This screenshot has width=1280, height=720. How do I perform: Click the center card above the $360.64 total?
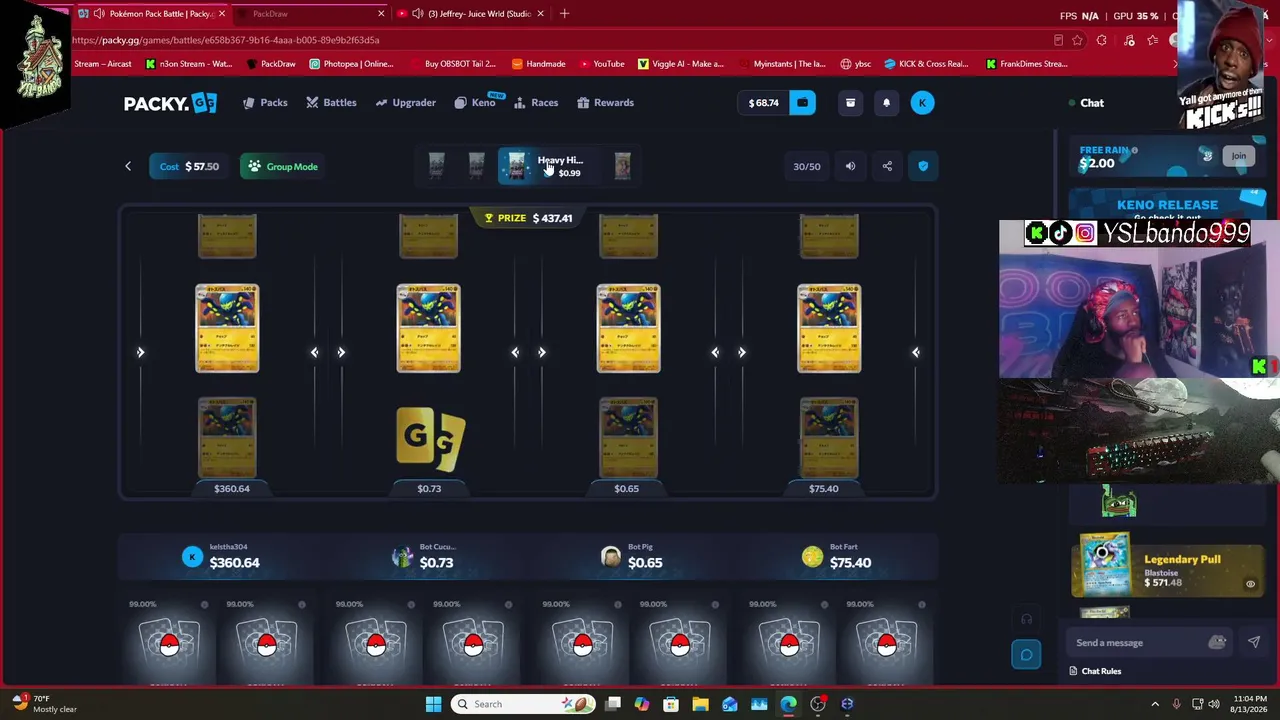(227, 329)
